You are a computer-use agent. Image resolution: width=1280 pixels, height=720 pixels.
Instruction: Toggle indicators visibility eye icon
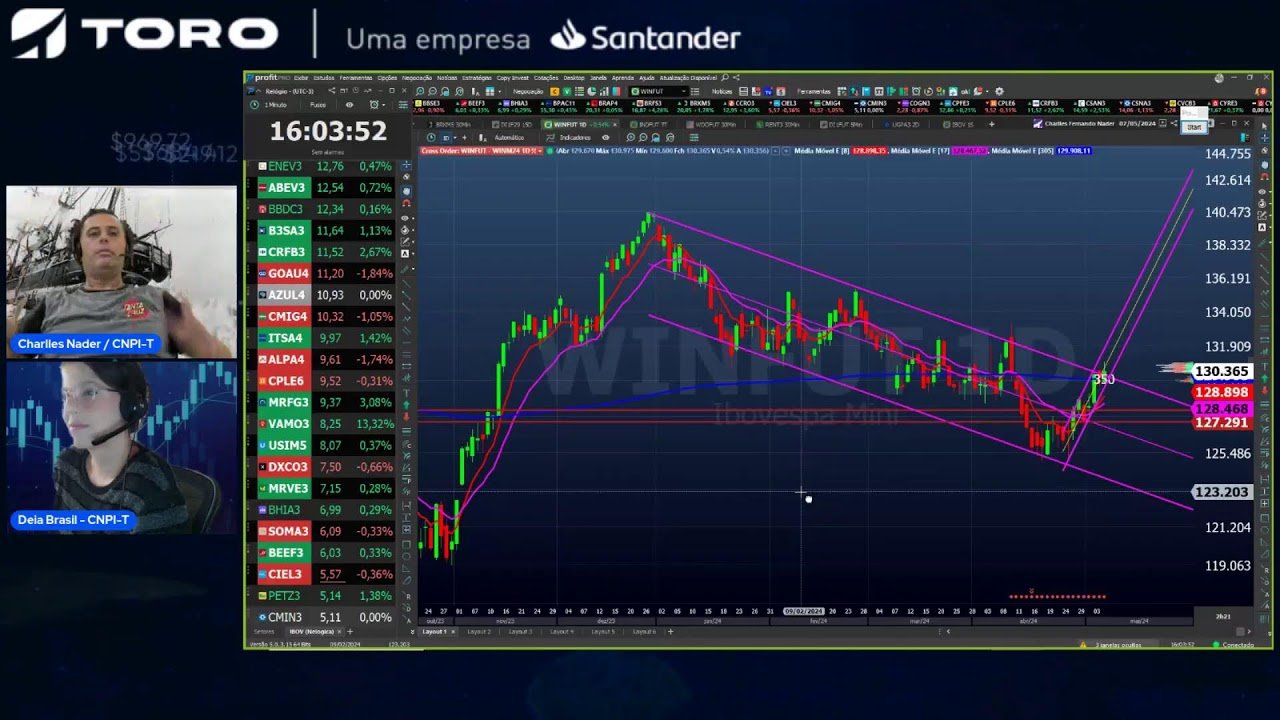tap(605, 137)
